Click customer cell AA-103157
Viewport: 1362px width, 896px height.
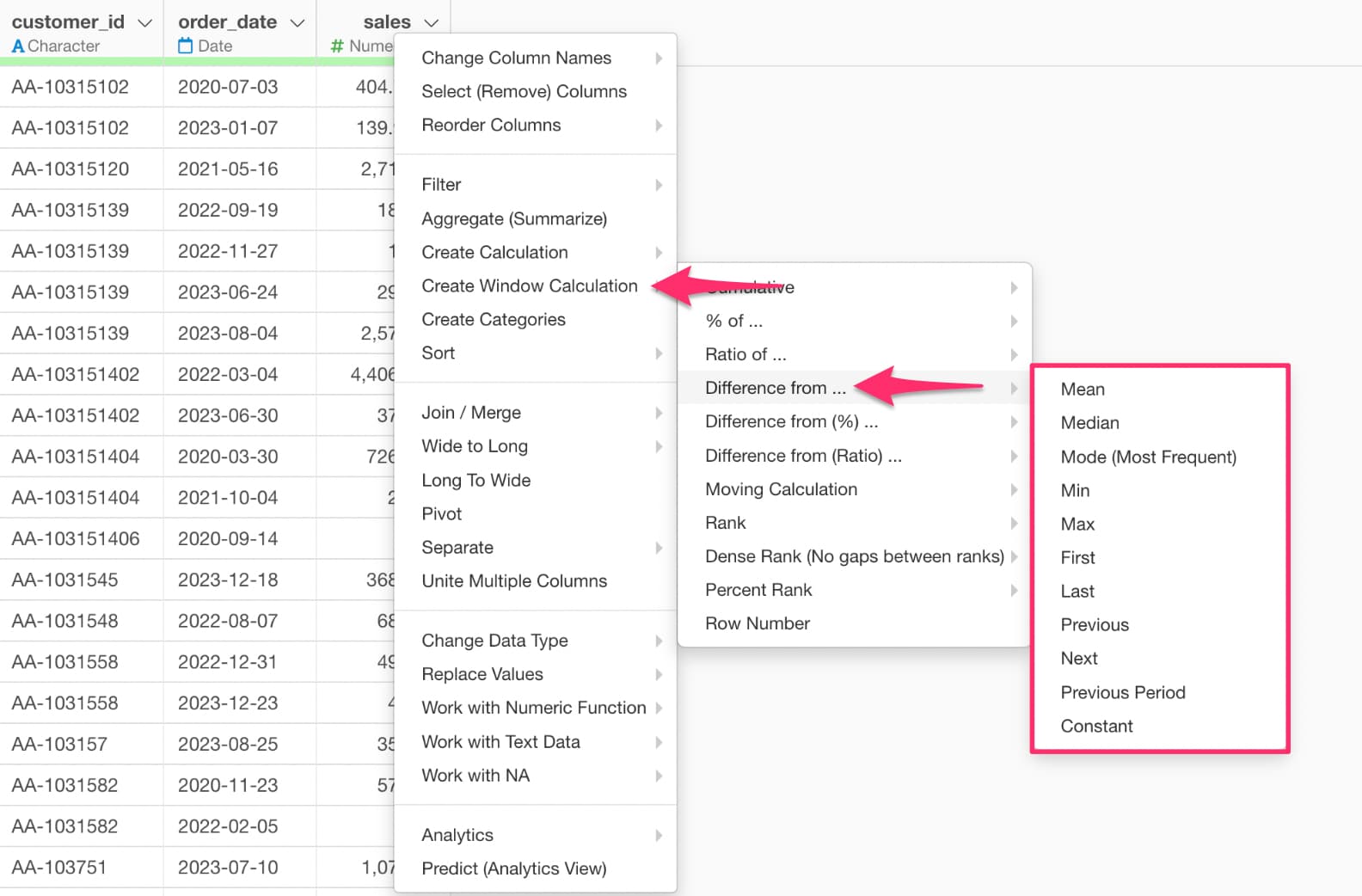(x=81, y=744)
